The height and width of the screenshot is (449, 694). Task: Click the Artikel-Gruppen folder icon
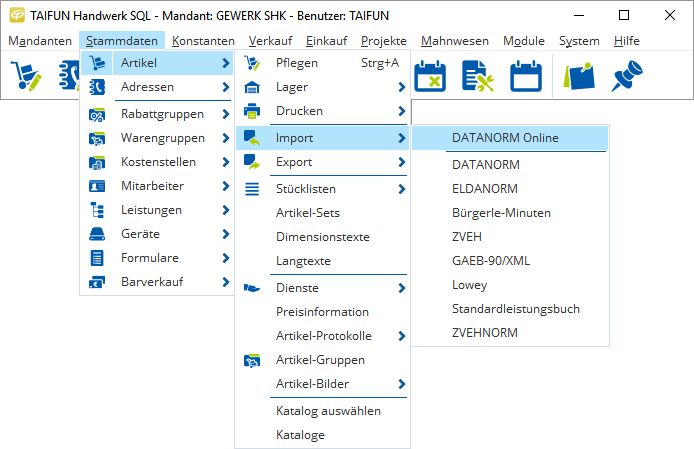pyautogui.click(x=252, y=360)
